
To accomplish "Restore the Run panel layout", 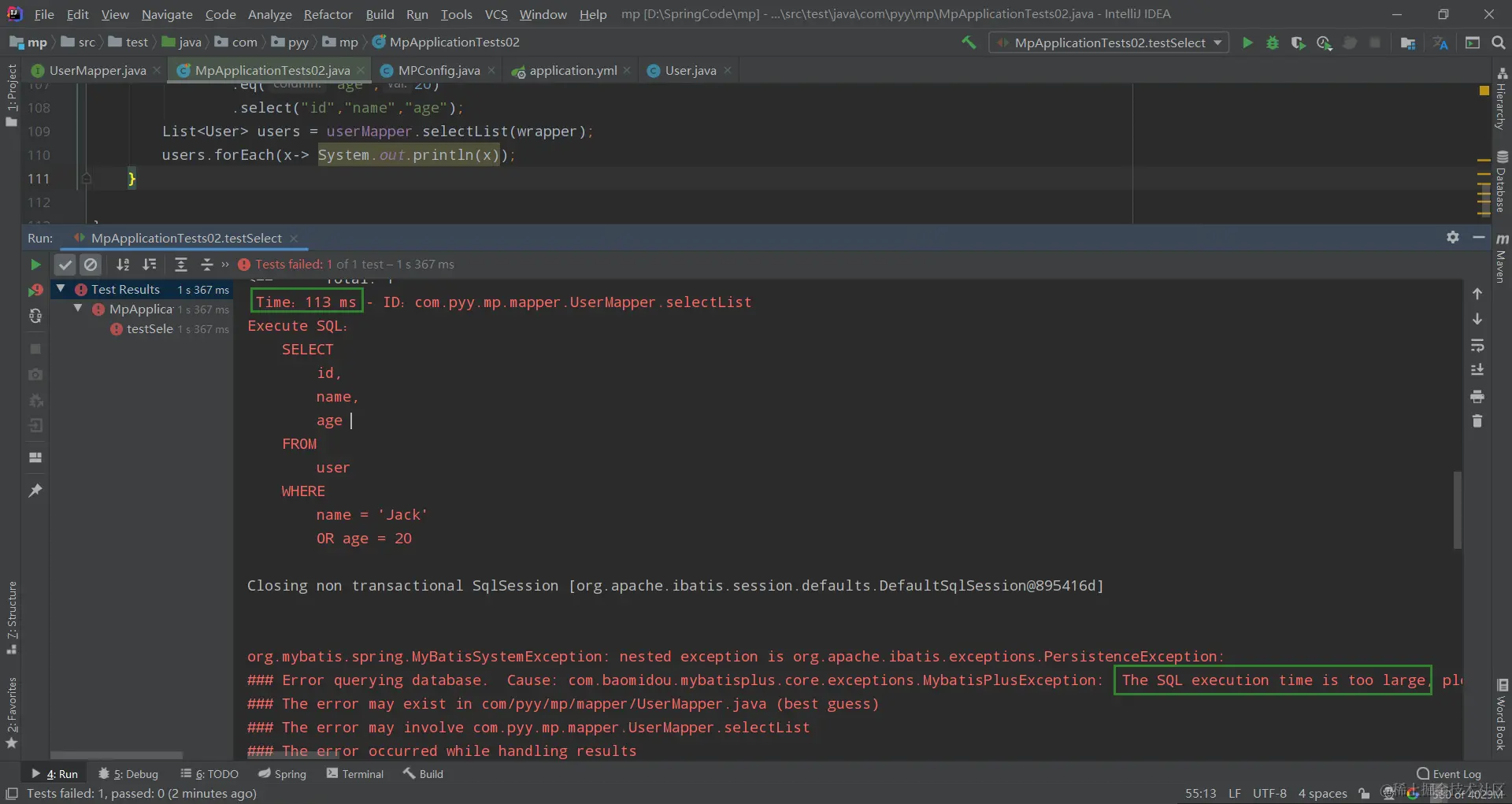I will 35,458.
